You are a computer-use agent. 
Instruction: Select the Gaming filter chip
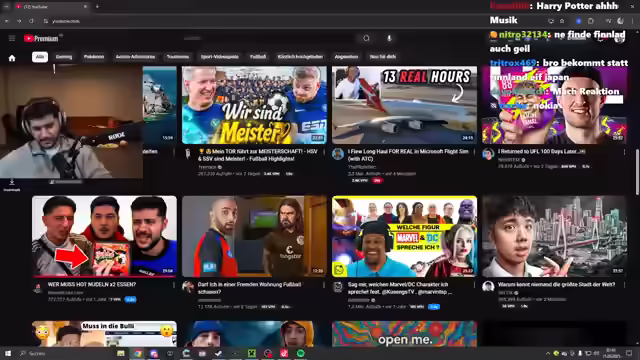coord(64,57)
